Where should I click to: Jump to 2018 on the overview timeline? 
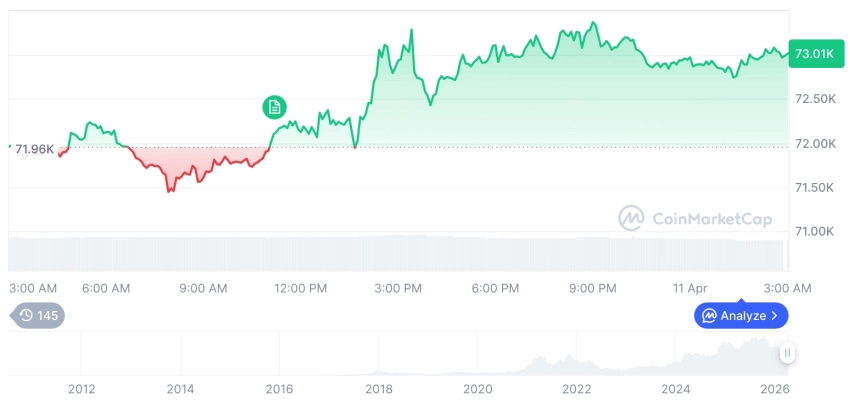pos(379,389)
